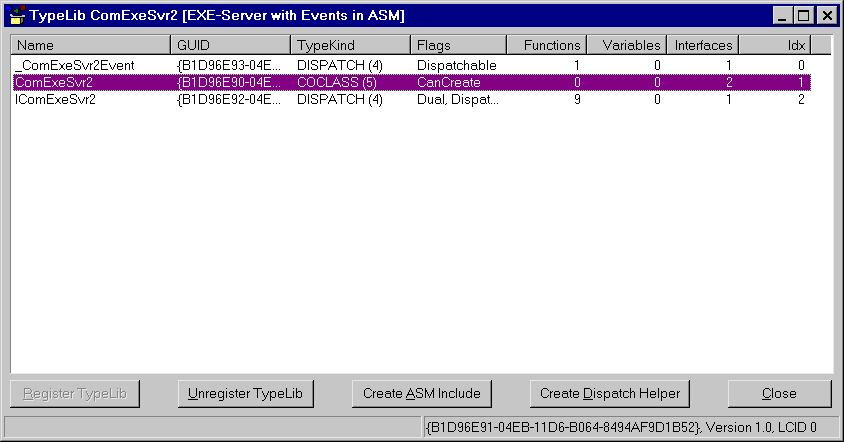Click the Unregister TypeLib button
This screenshot has height=442, width=844.
tap(245, 394)
